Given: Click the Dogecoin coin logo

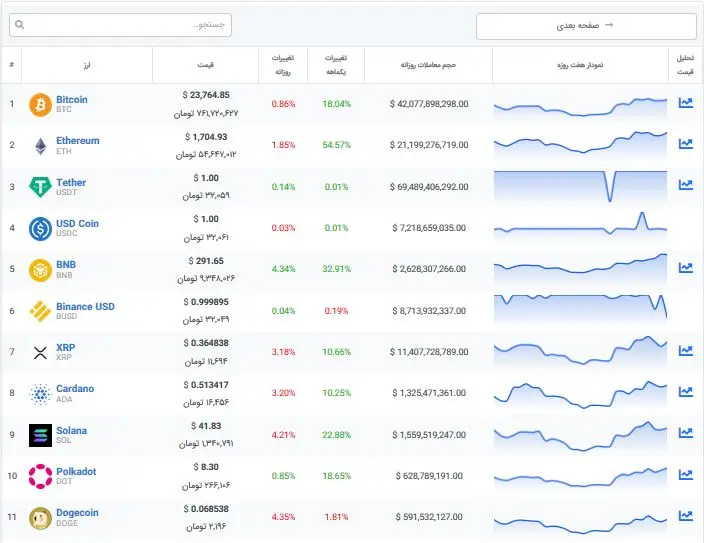Looking at the screenshot, I should (40, 518).
